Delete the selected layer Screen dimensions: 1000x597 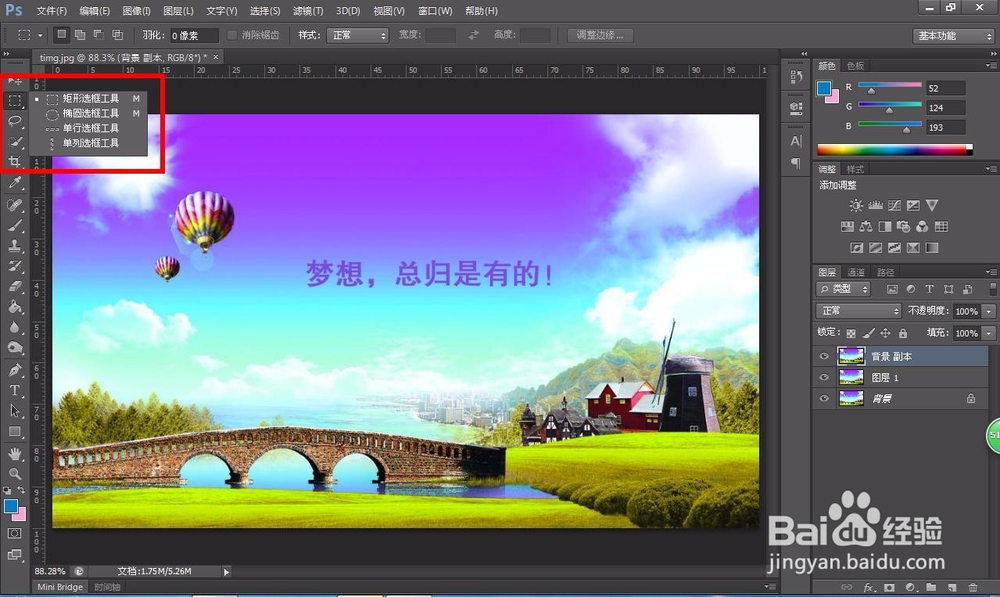pos(973,587)
